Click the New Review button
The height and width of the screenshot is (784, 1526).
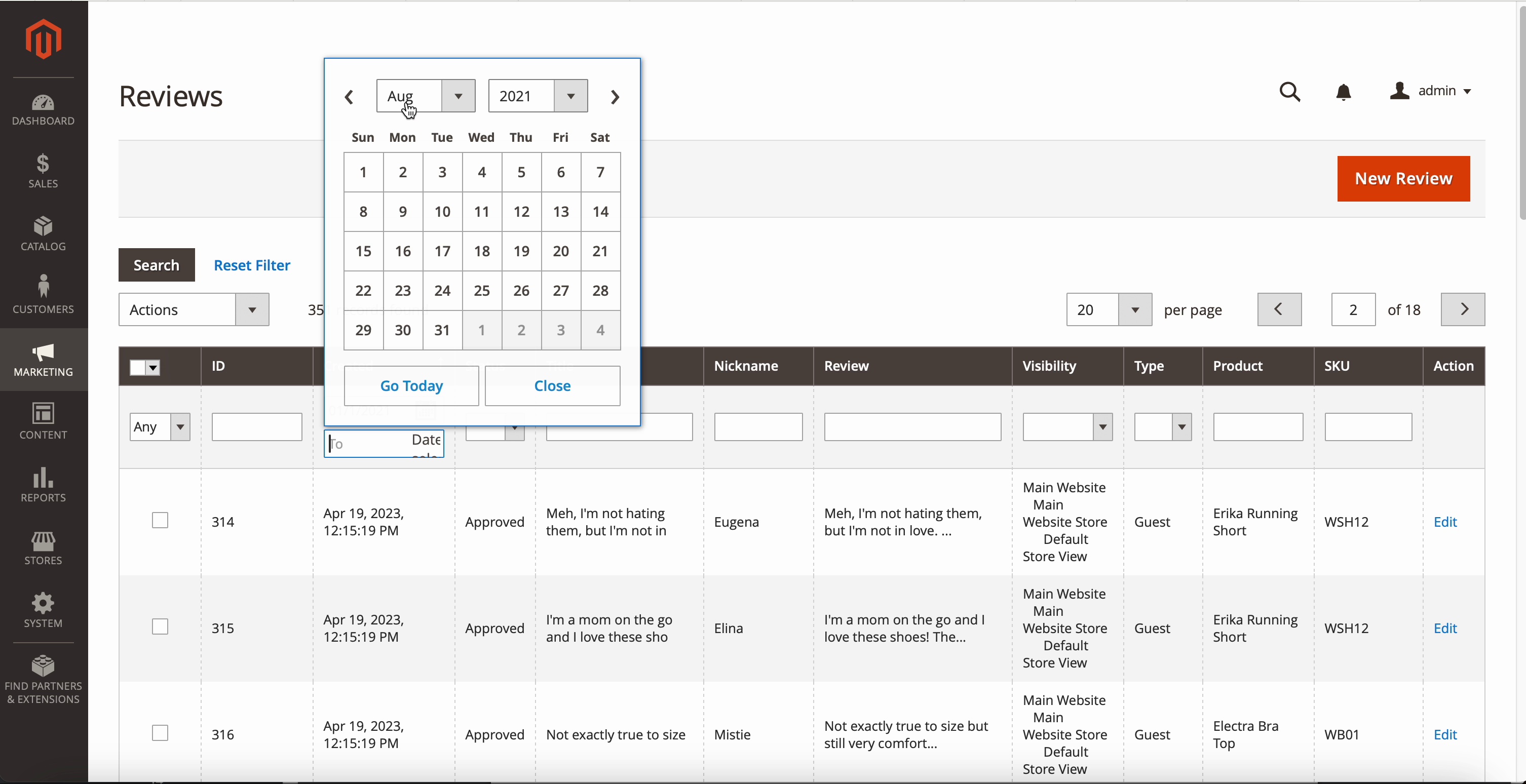[1403, 179]
